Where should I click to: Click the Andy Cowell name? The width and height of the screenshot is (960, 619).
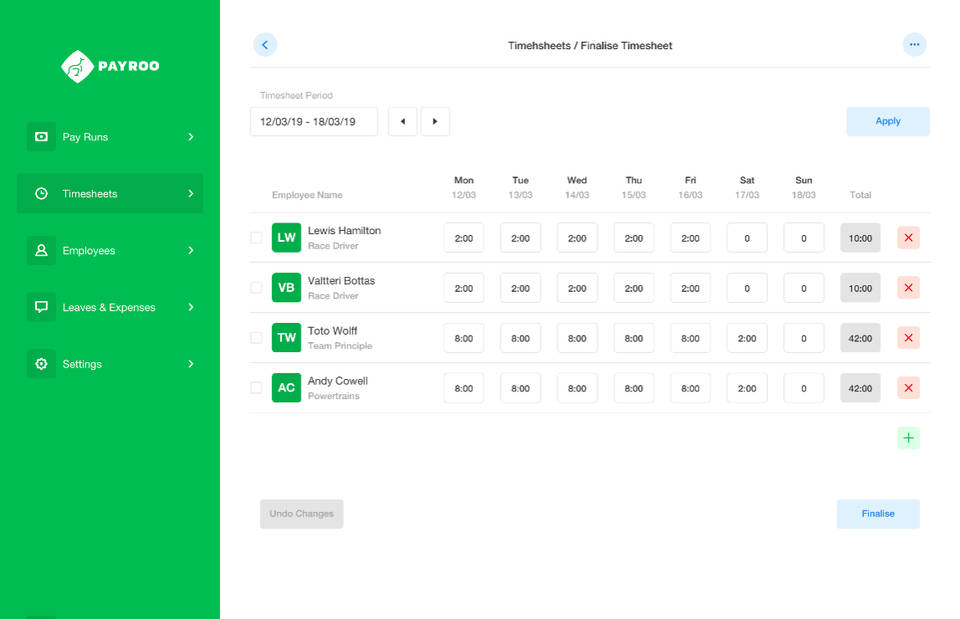(338, 381)
